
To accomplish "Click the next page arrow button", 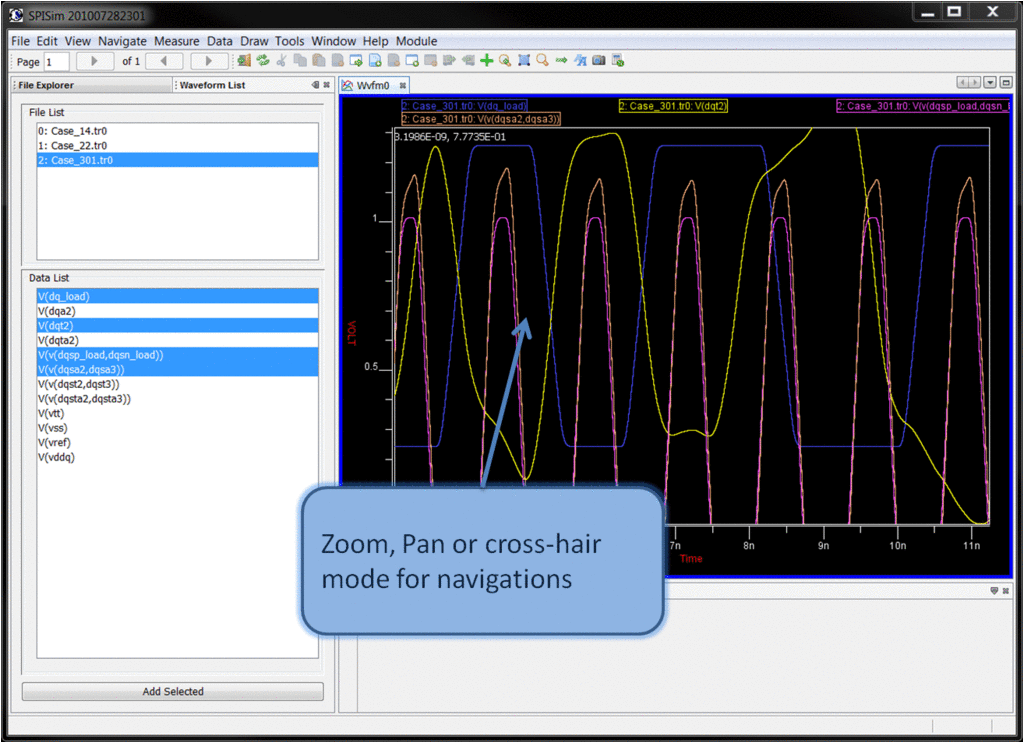I will [x=208, y=61].
